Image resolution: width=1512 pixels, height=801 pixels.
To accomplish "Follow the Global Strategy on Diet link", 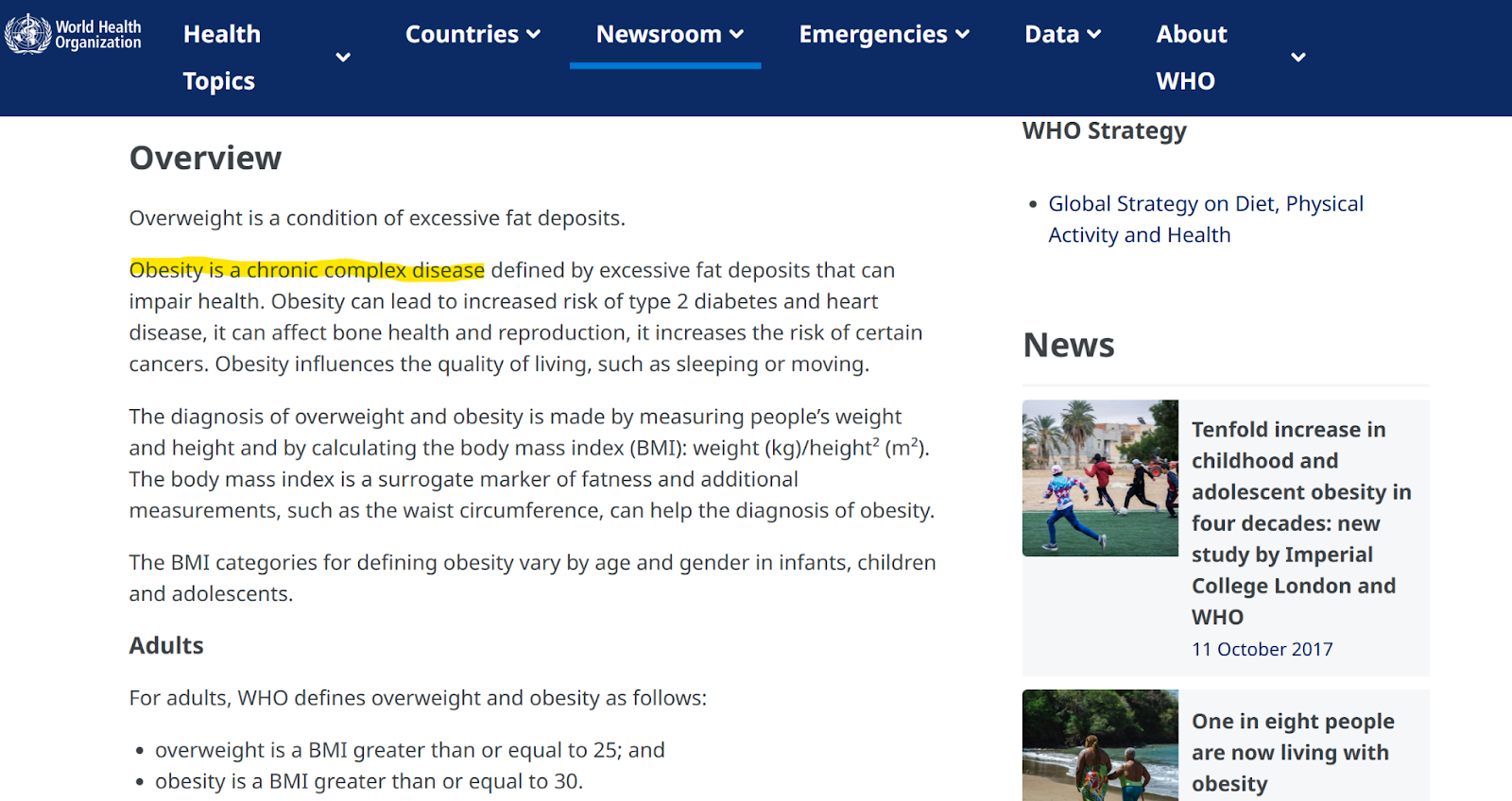I will (x=1206, y=219).
